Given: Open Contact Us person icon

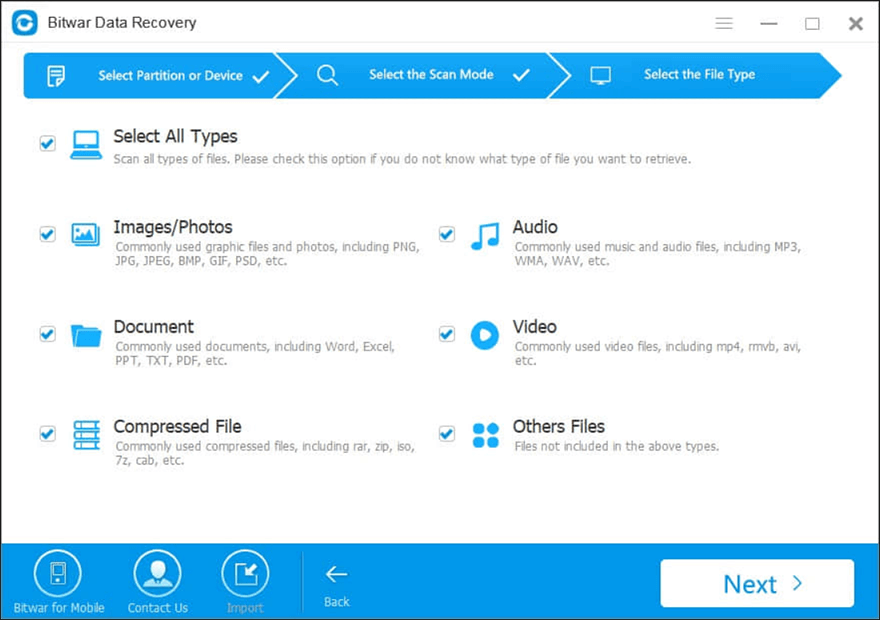Looking at the screenshot, I should click(x=158, y=573).
